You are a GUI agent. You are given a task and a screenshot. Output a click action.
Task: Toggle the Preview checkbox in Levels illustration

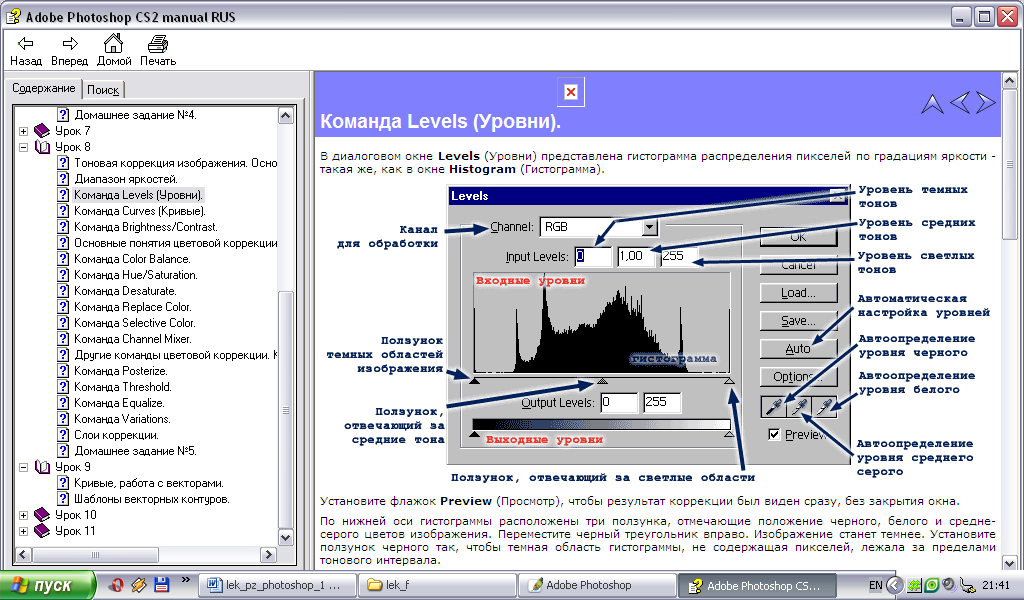click(774, 434)
